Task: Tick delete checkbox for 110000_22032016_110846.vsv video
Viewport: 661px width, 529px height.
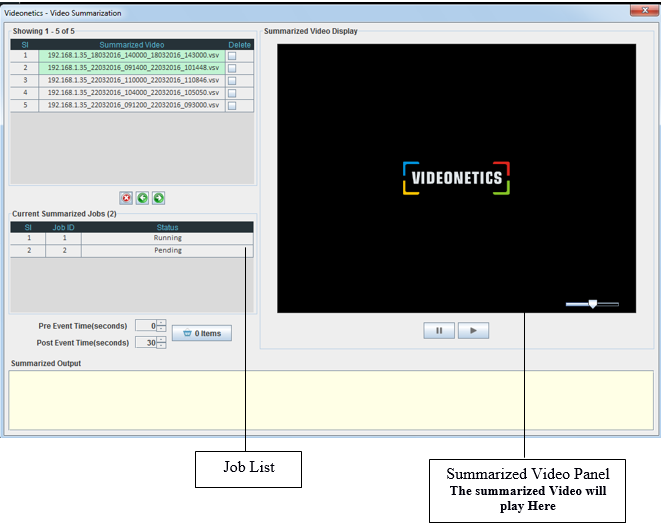Action: (232, 81)
